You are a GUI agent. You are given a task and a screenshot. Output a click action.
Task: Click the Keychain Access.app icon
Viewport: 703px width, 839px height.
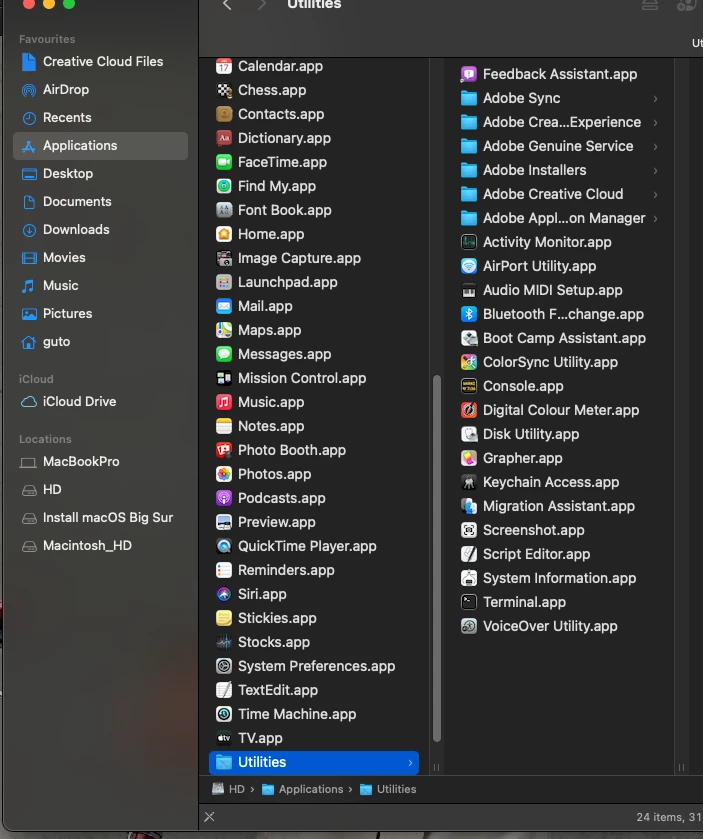[x=469, y=482]
